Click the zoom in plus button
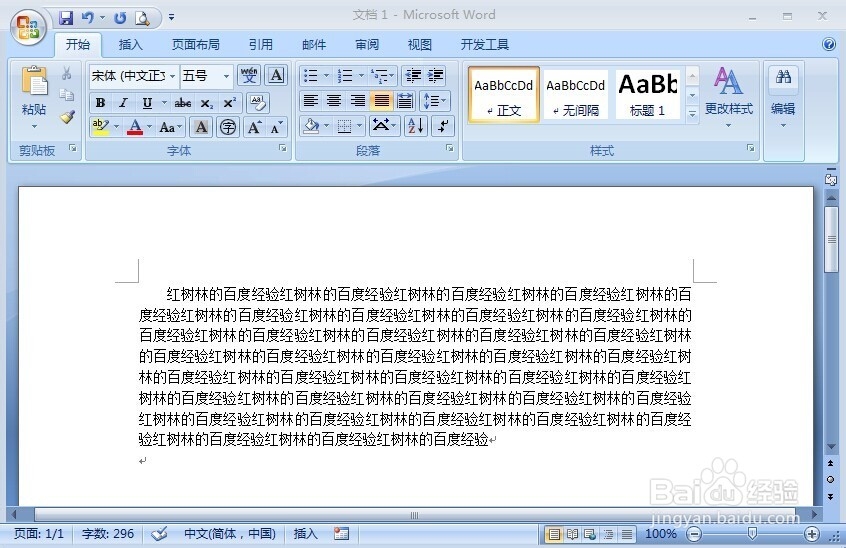 pyautogui.click(x=811, y=533)
